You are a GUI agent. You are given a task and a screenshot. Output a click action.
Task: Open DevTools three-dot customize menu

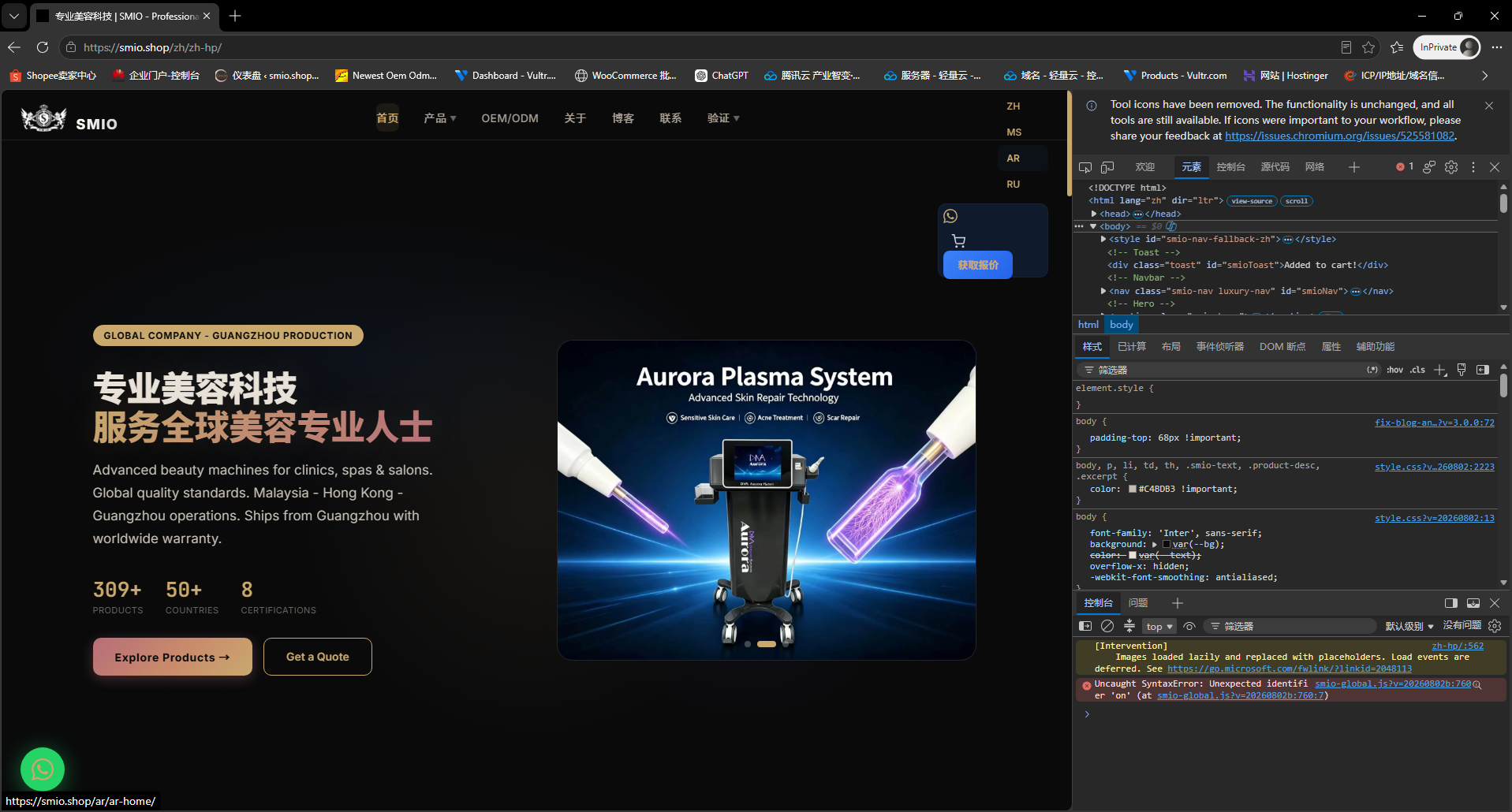[x=1473, y=167]
